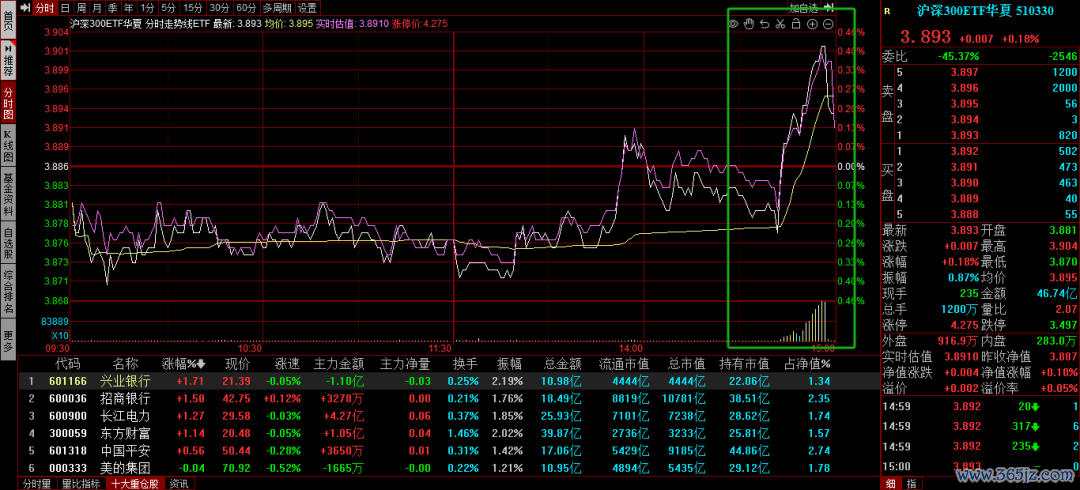Screen dimensions: 1080x490
Task: Switch to 十大重仓股 bottom tab
Action: click(137, 484)
